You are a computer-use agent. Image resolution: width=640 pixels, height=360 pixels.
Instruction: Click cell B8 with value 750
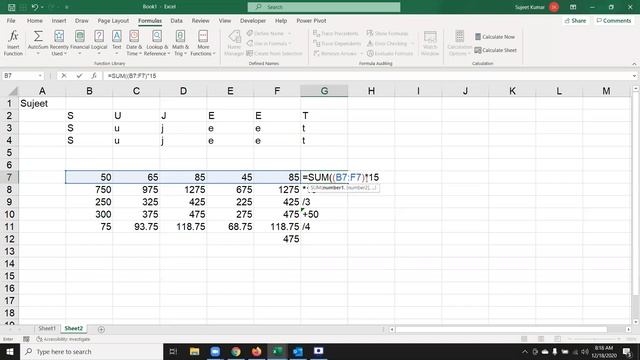[x=89, y=189]
